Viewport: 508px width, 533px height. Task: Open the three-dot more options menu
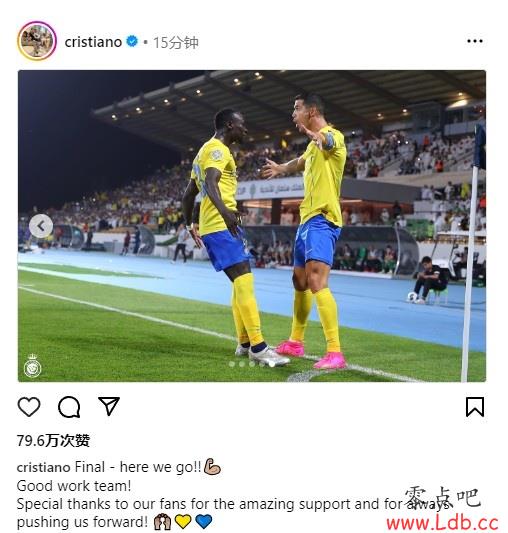pos(475,41)
